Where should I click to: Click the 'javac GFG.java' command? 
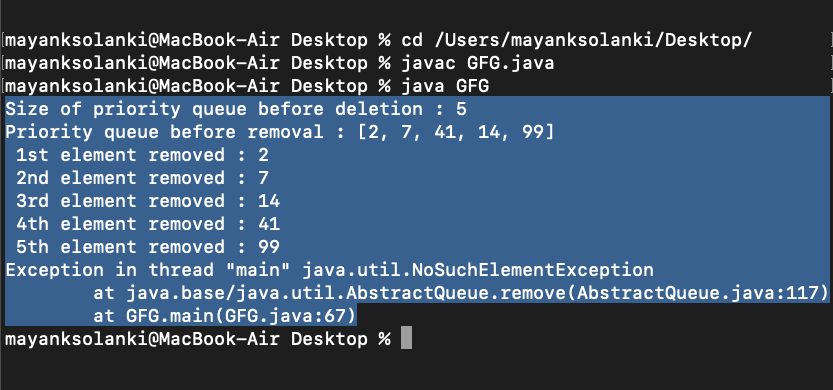(478, 63)
